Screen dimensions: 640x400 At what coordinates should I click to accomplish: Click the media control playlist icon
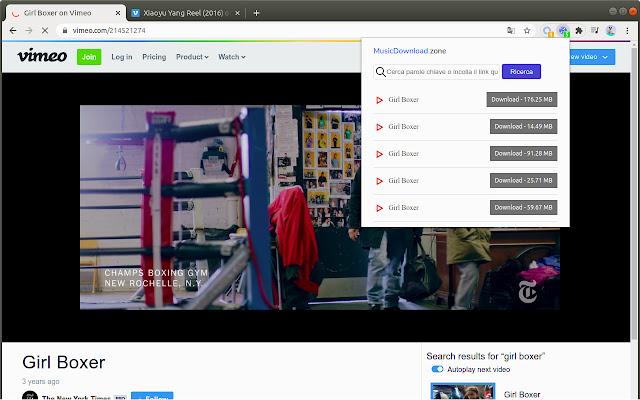[x=594, y=31]
